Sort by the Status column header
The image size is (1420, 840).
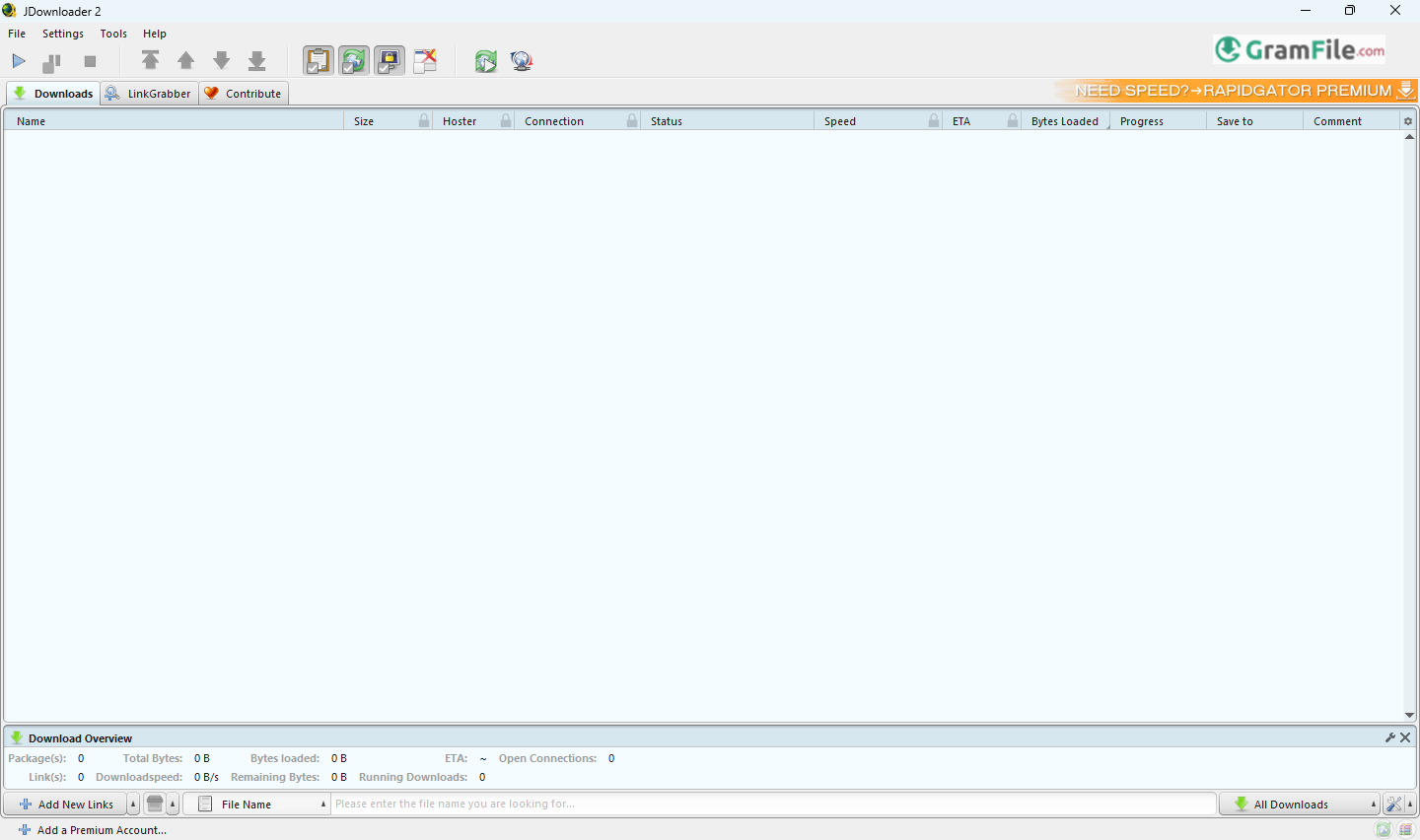click(x=727, y=121)
